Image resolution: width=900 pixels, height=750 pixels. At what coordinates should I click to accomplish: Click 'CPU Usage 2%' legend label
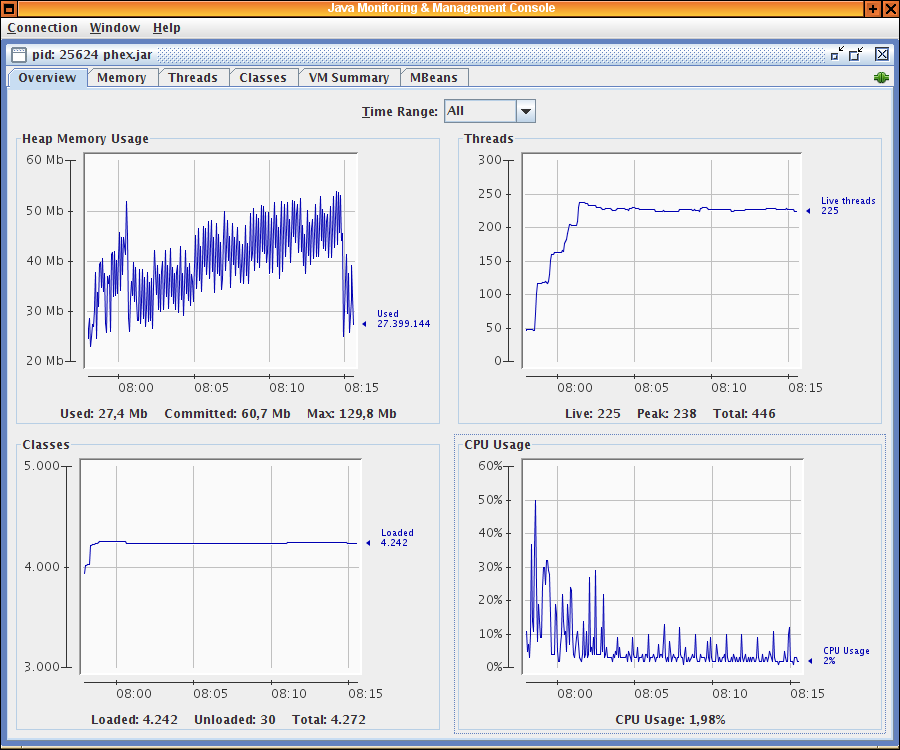846,655
